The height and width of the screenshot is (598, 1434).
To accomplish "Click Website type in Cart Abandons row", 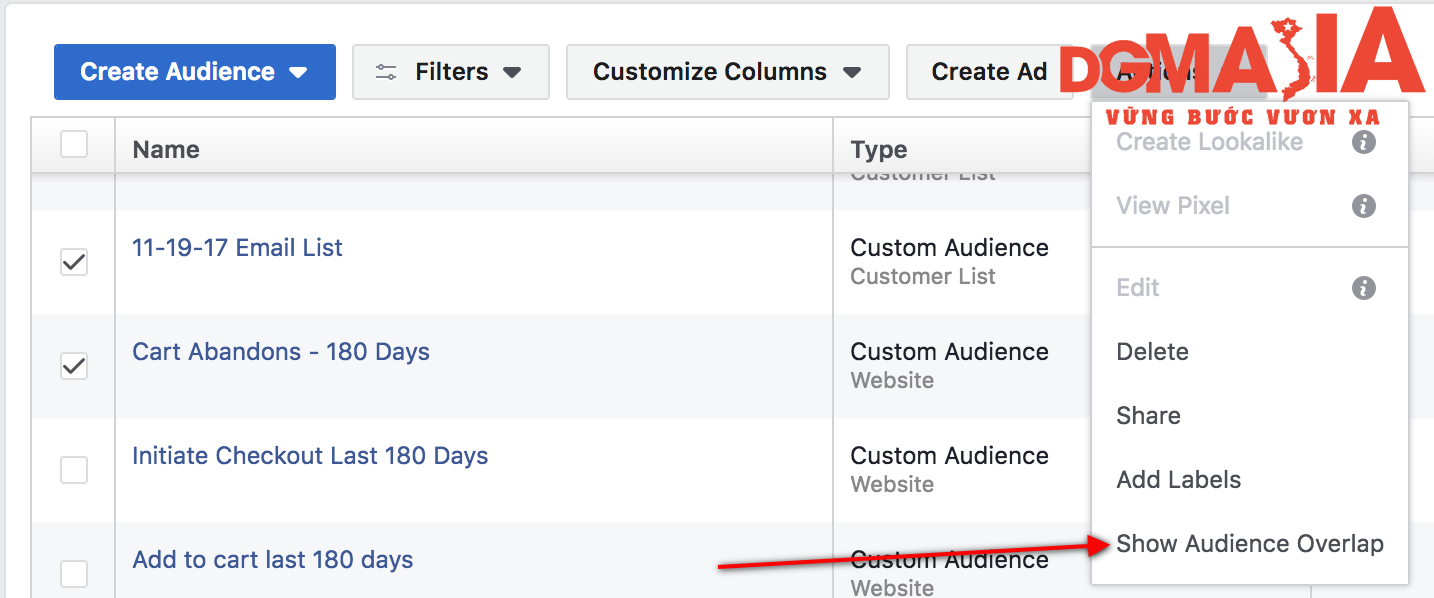I will (892, 380).
